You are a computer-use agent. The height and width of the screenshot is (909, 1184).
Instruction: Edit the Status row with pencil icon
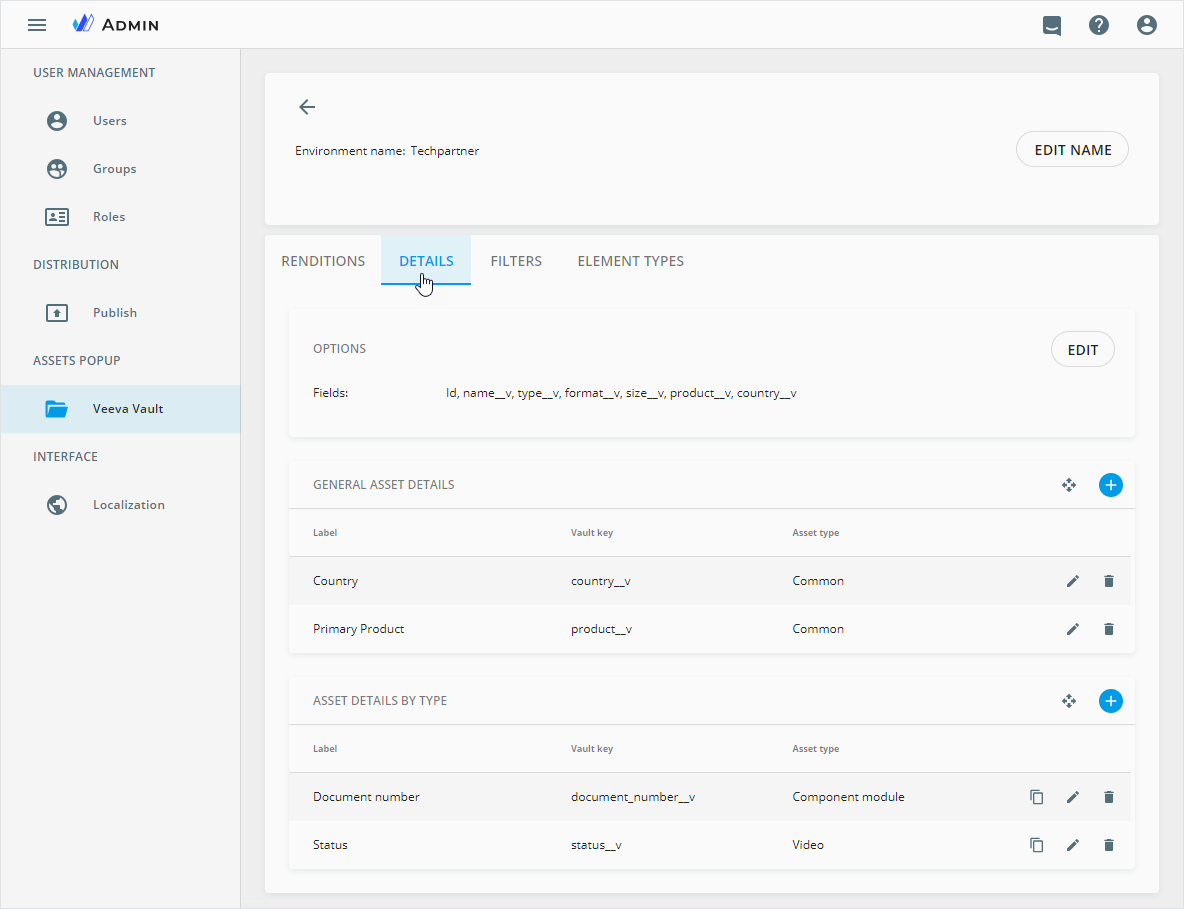[1073, 845]
